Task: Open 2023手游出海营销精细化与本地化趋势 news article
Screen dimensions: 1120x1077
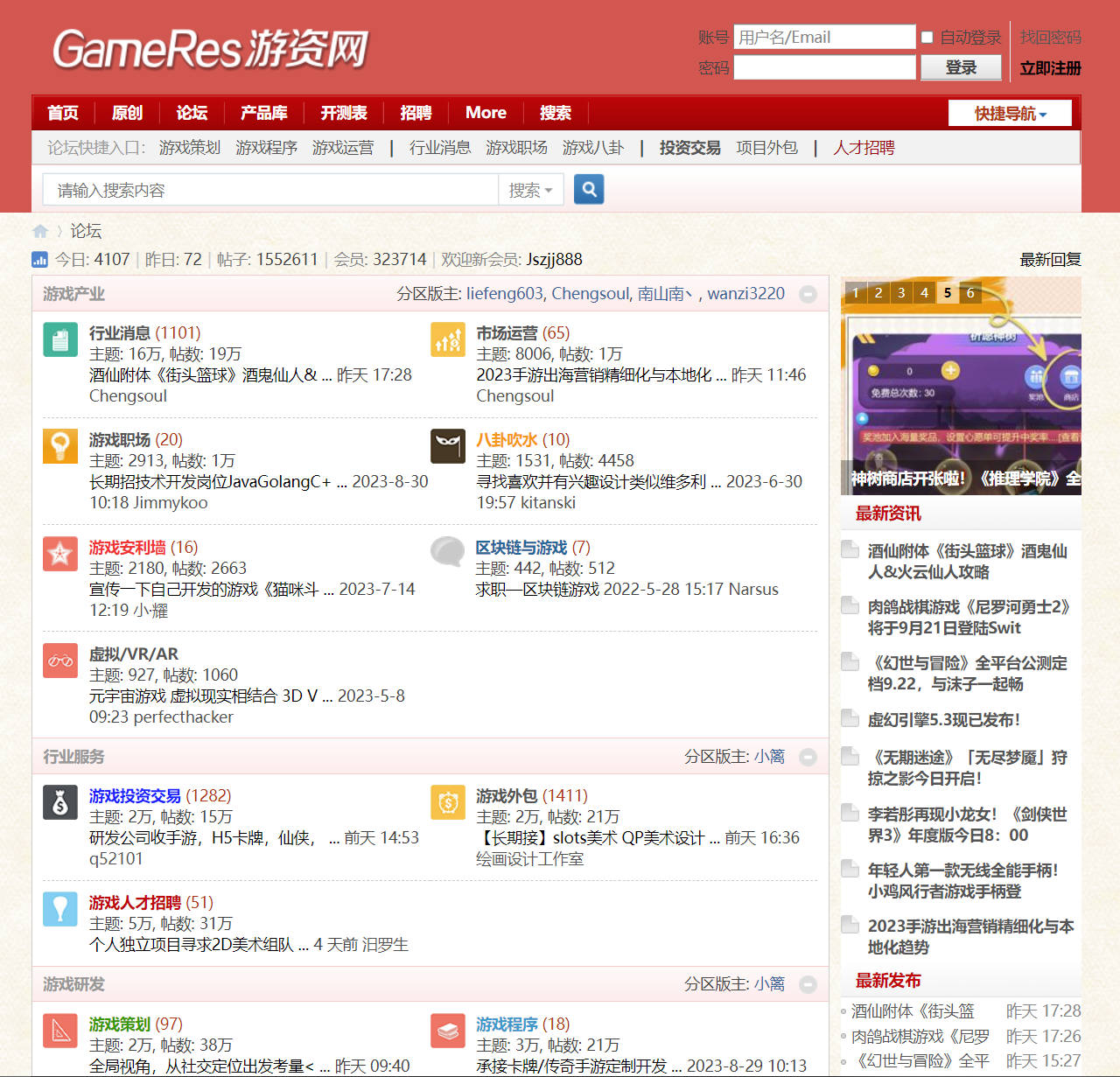Action: [x=970, y=937]
